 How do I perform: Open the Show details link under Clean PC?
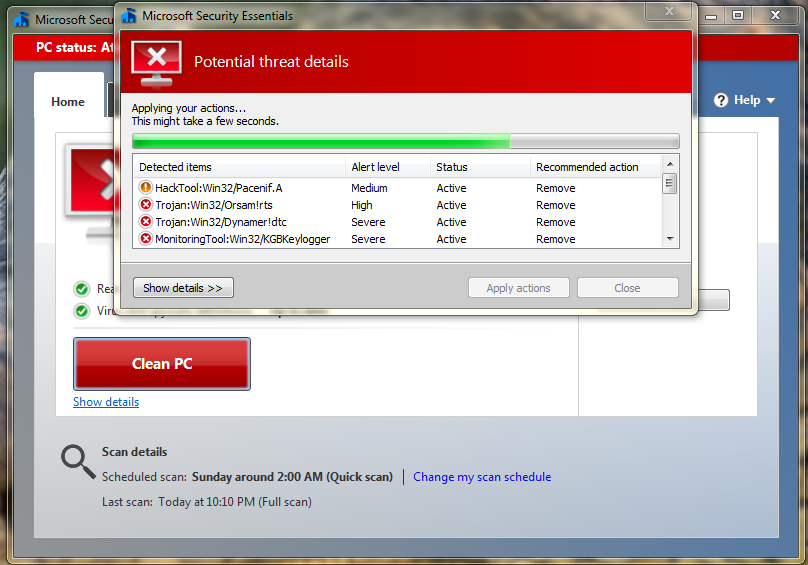tap(106, 402)
